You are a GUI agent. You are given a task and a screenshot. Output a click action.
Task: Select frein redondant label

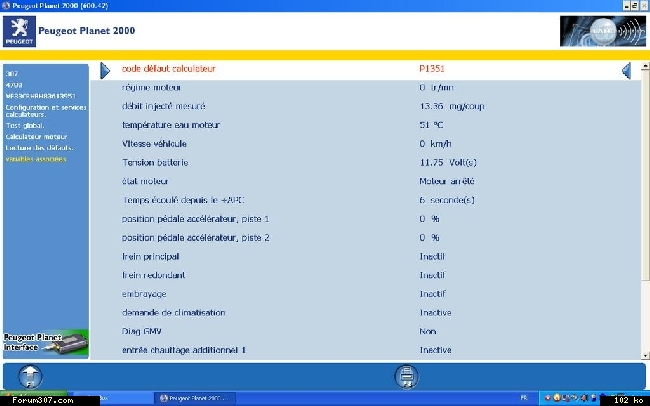tap(153, 275)
